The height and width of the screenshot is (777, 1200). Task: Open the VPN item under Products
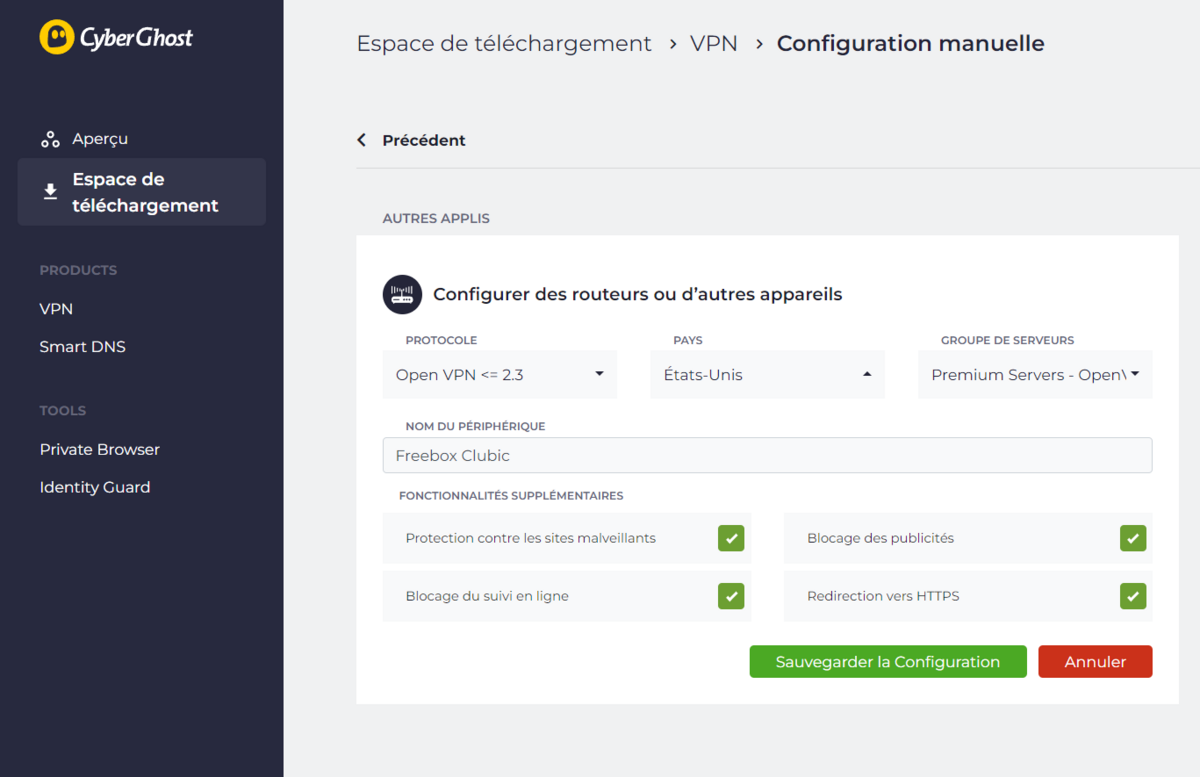56,309
